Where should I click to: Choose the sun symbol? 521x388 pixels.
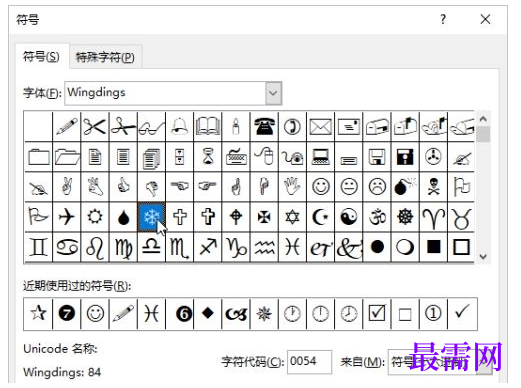[95, 217]
